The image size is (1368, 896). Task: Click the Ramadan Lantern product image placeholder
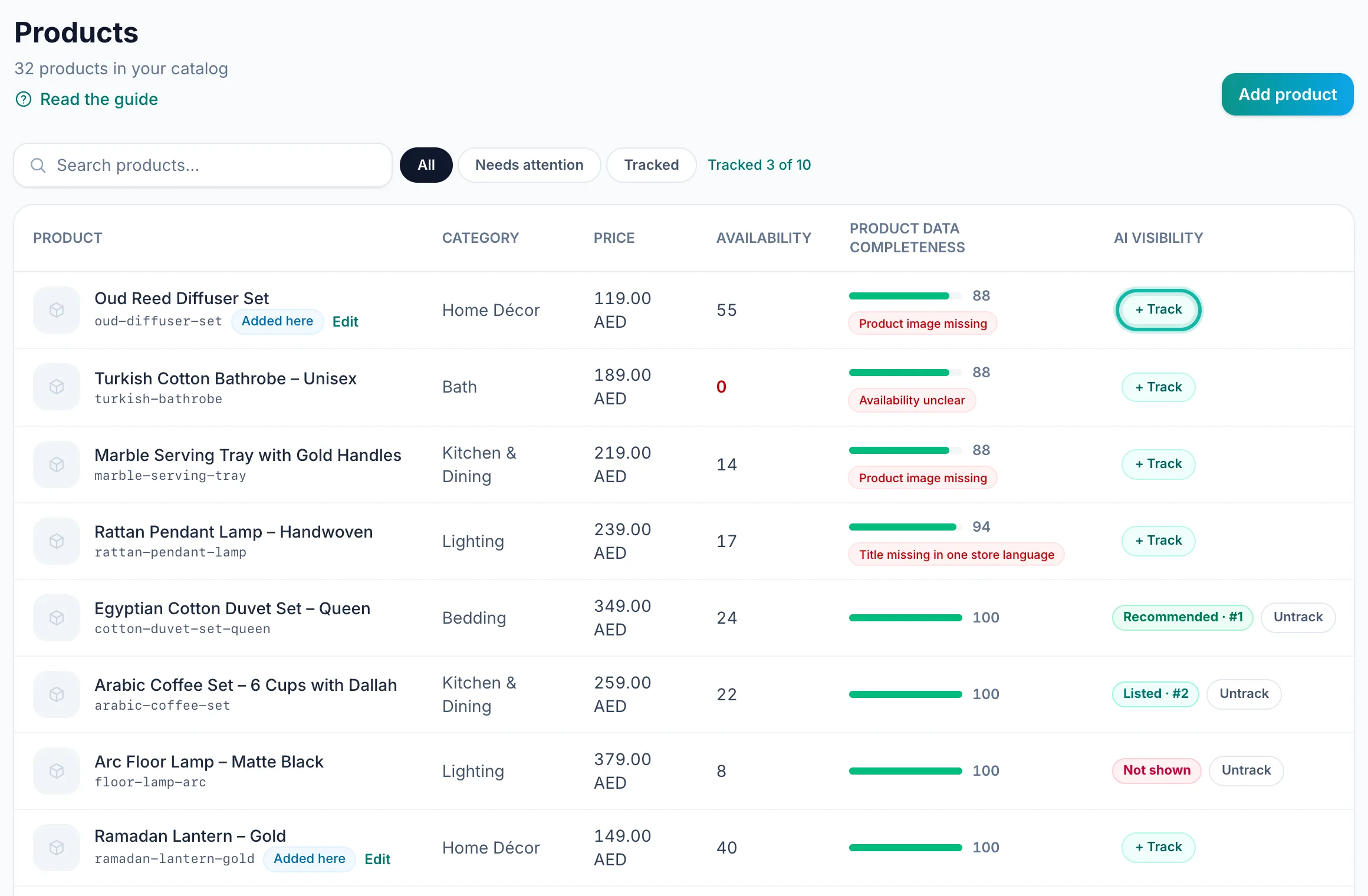pos(57,848)
